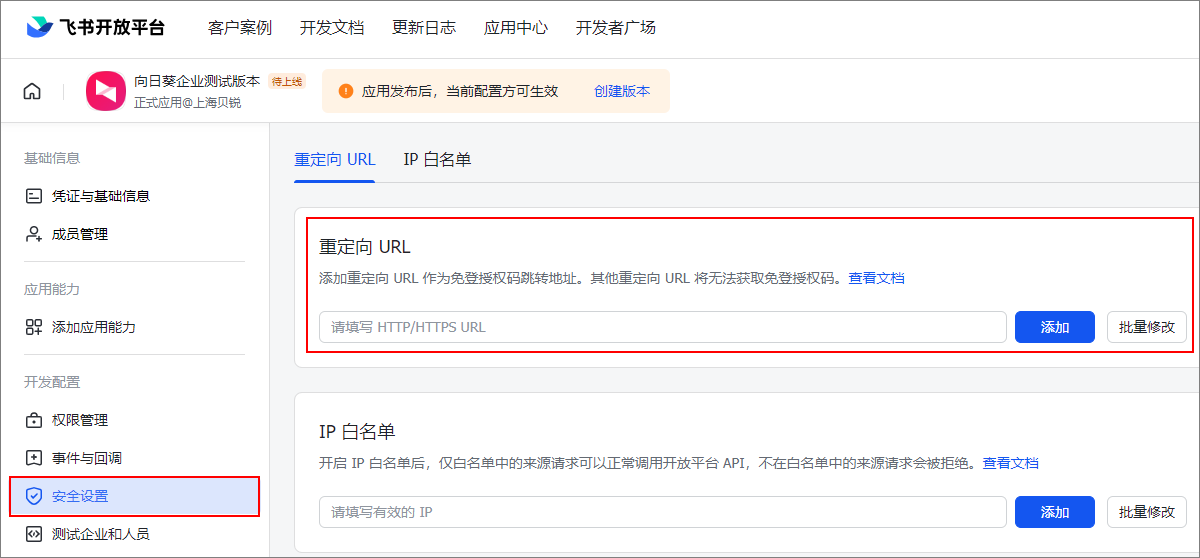This screenshot has height=558, width=1200.
Task: Click the 安全设置 shield icon
Action: coord(34,496)
